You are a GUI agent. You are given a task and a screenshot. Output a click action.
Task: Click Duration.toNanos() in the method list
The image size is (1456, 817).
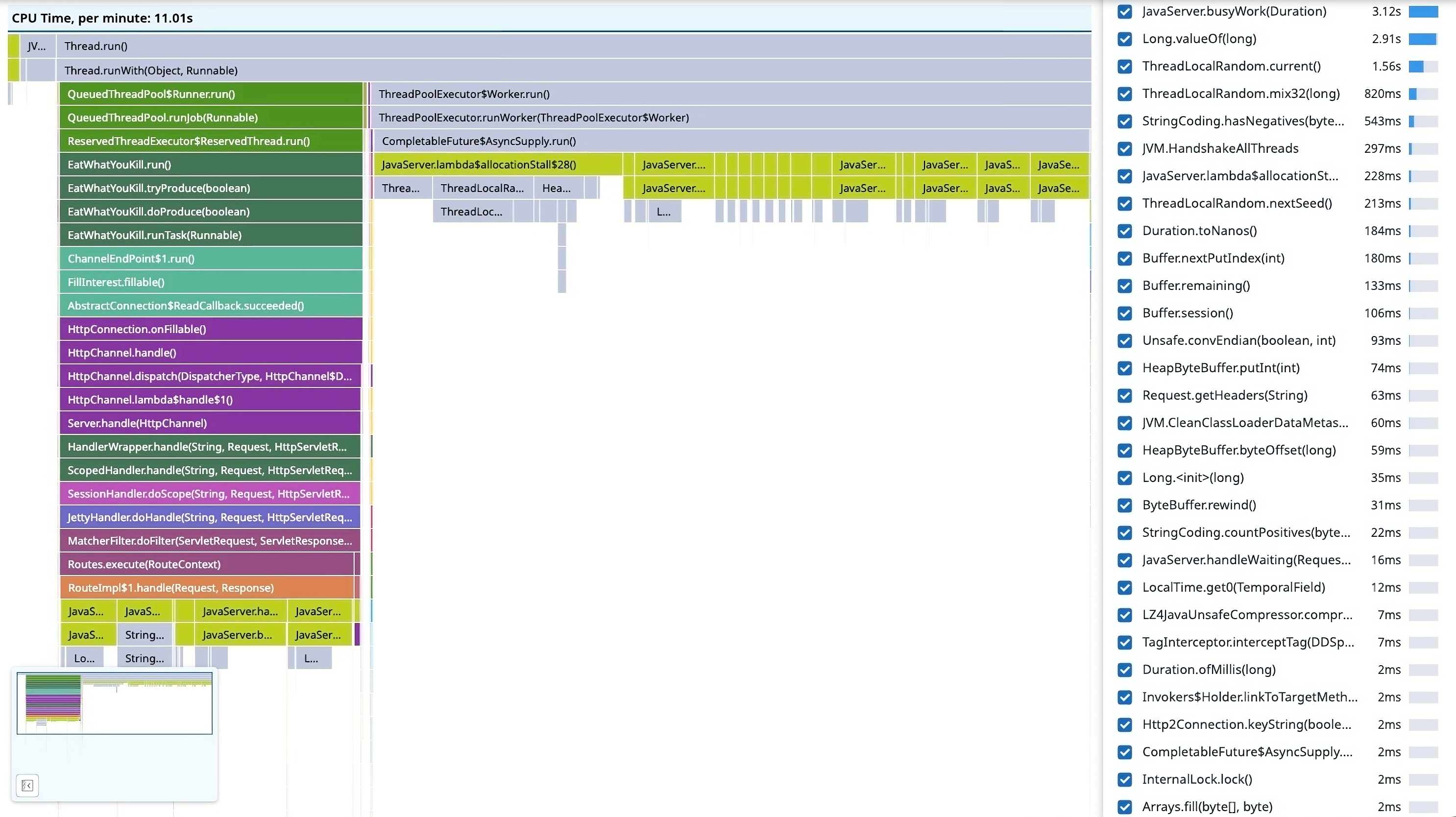(1199, 231)
